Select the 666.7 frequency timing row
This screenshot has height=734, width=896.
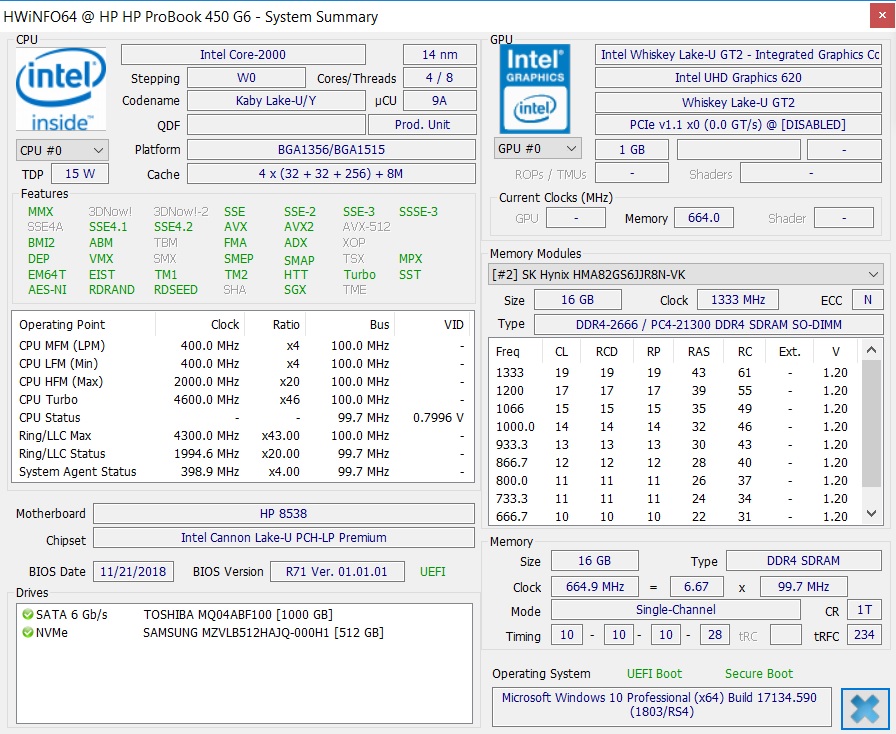coord(674,517)
